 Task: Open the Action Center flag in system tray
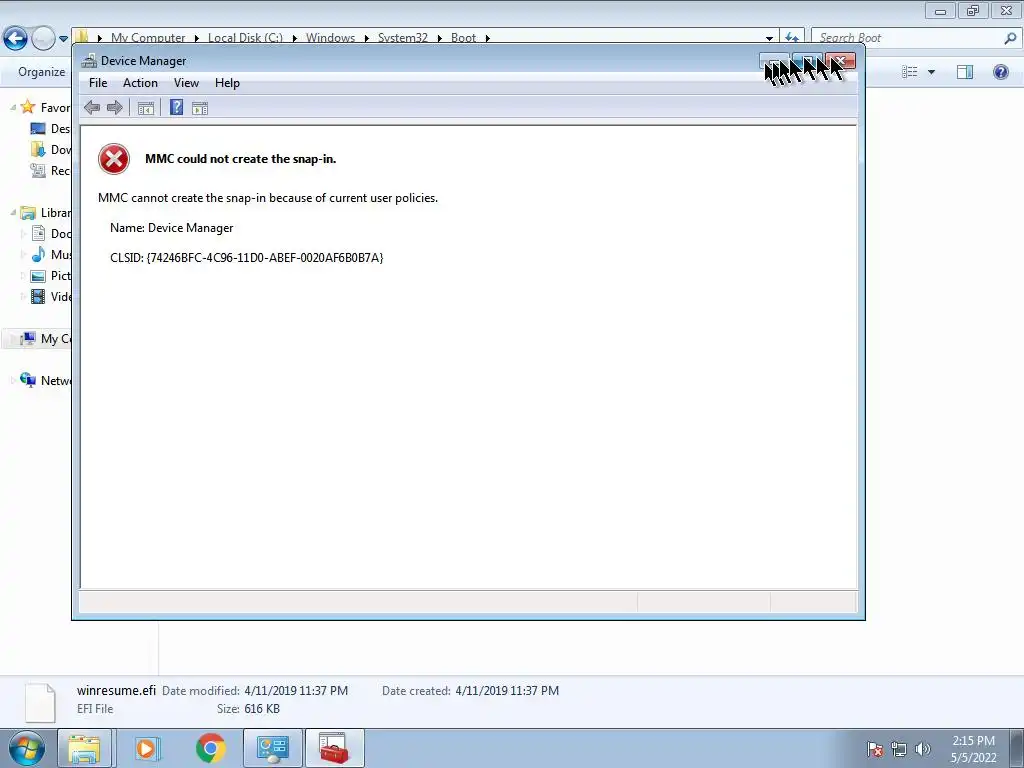(875, 749)
